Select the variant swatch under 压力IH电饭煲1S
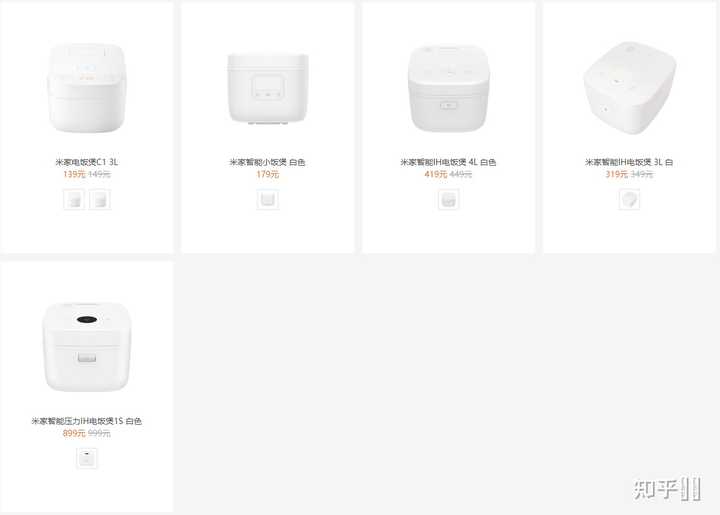 click(x=87, y=458)
